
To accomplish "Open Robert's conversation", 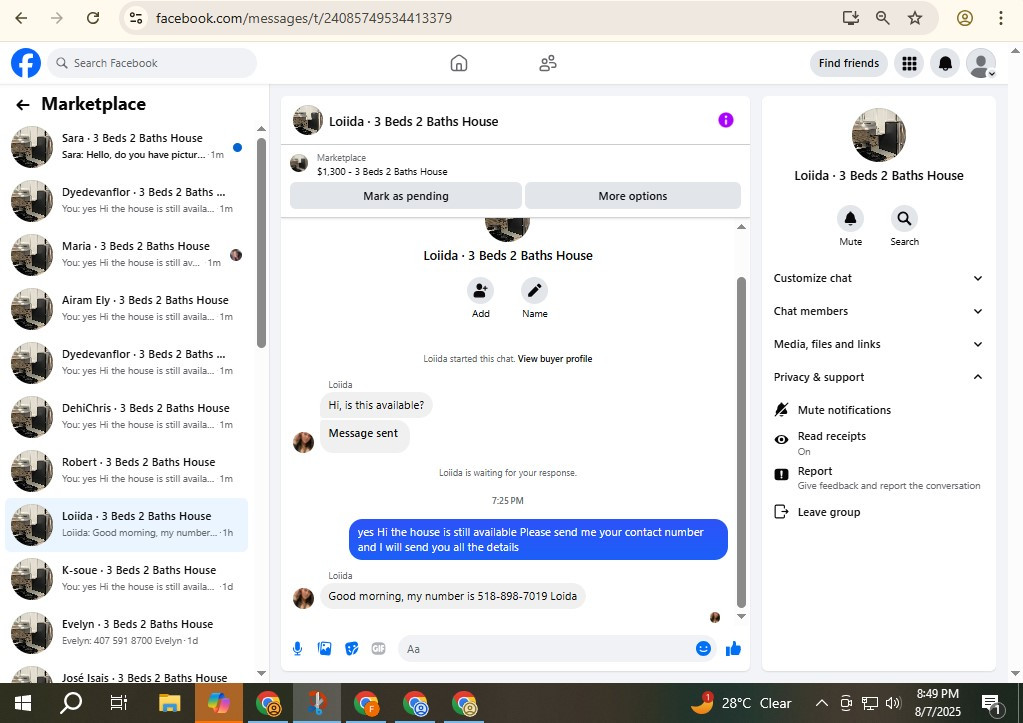I will 127,470.
